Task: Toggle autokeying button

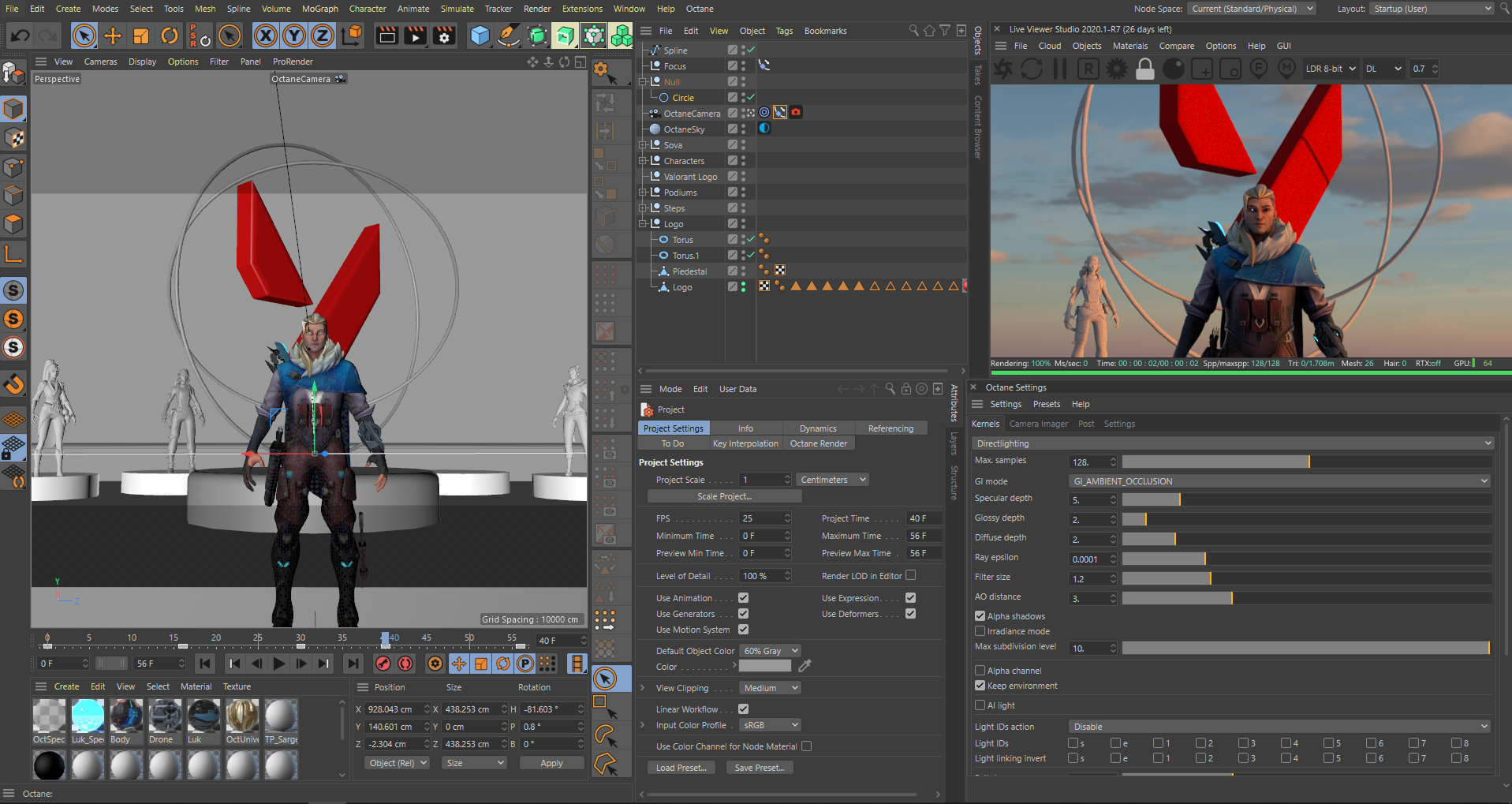Action: tap(405, 664)
